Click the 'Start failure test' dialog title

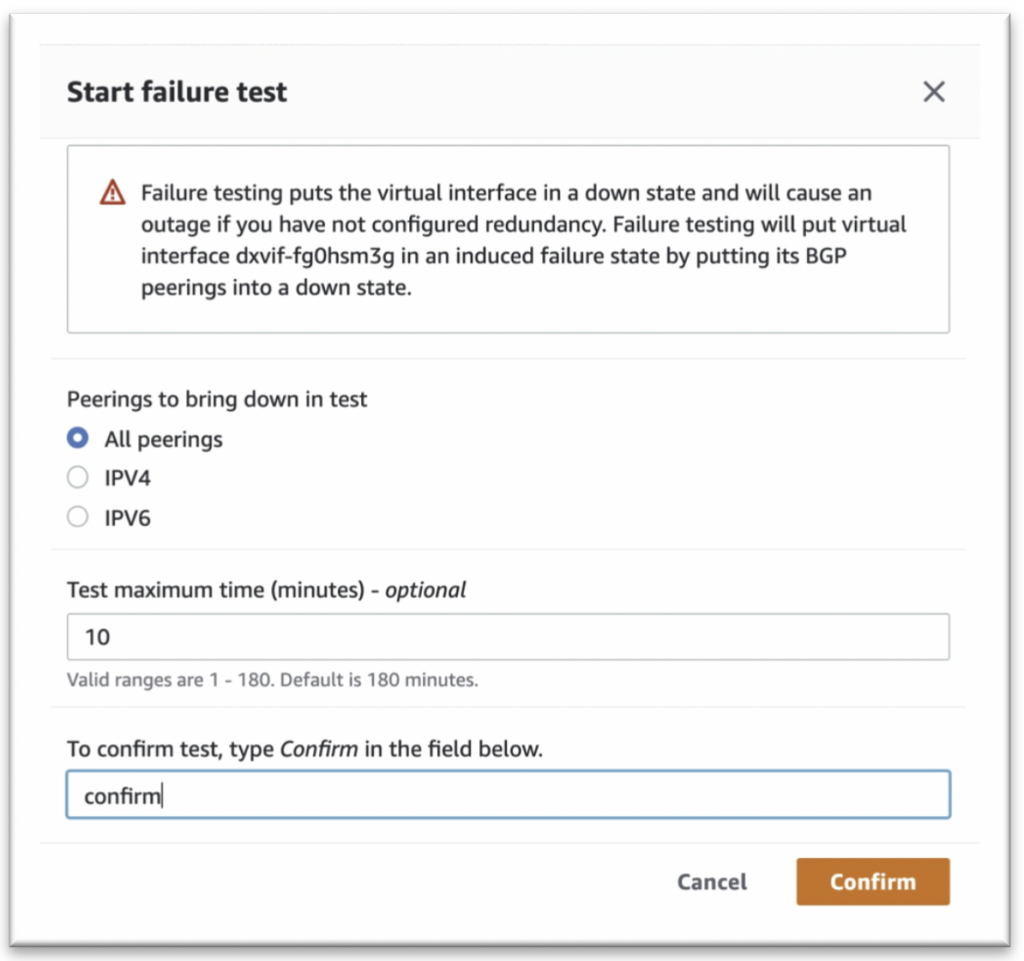(177, 92)
